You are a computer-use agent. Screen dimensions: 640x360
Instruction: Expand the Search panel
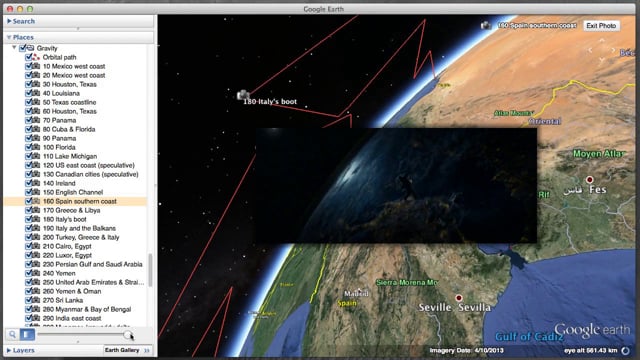[9, 21]
